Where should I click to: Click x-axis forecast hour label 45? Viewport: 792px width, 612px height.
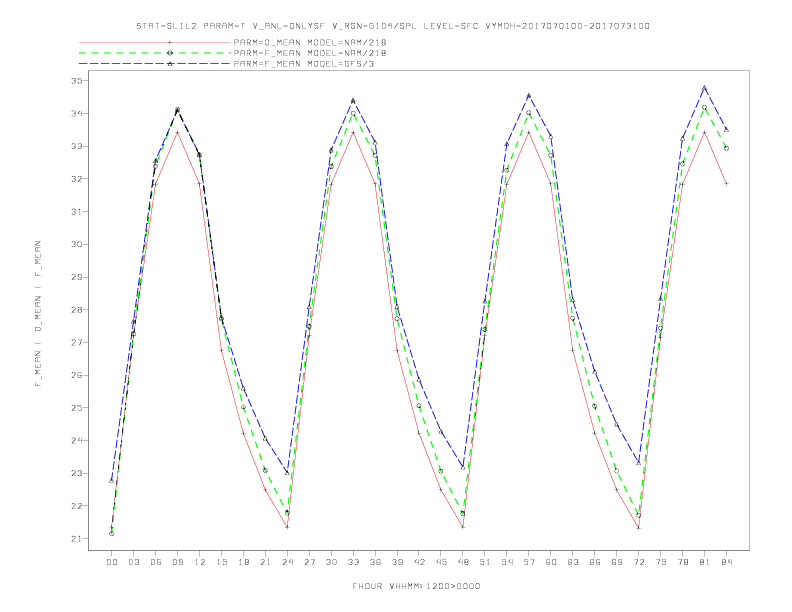441,562
